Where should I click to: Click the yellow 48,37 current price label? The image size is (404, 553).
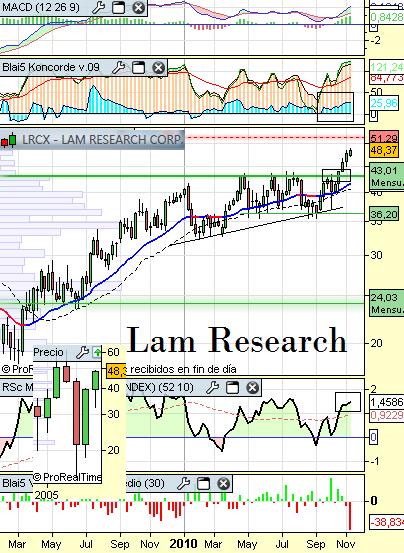pyautogui.click(x=384, y=150)
